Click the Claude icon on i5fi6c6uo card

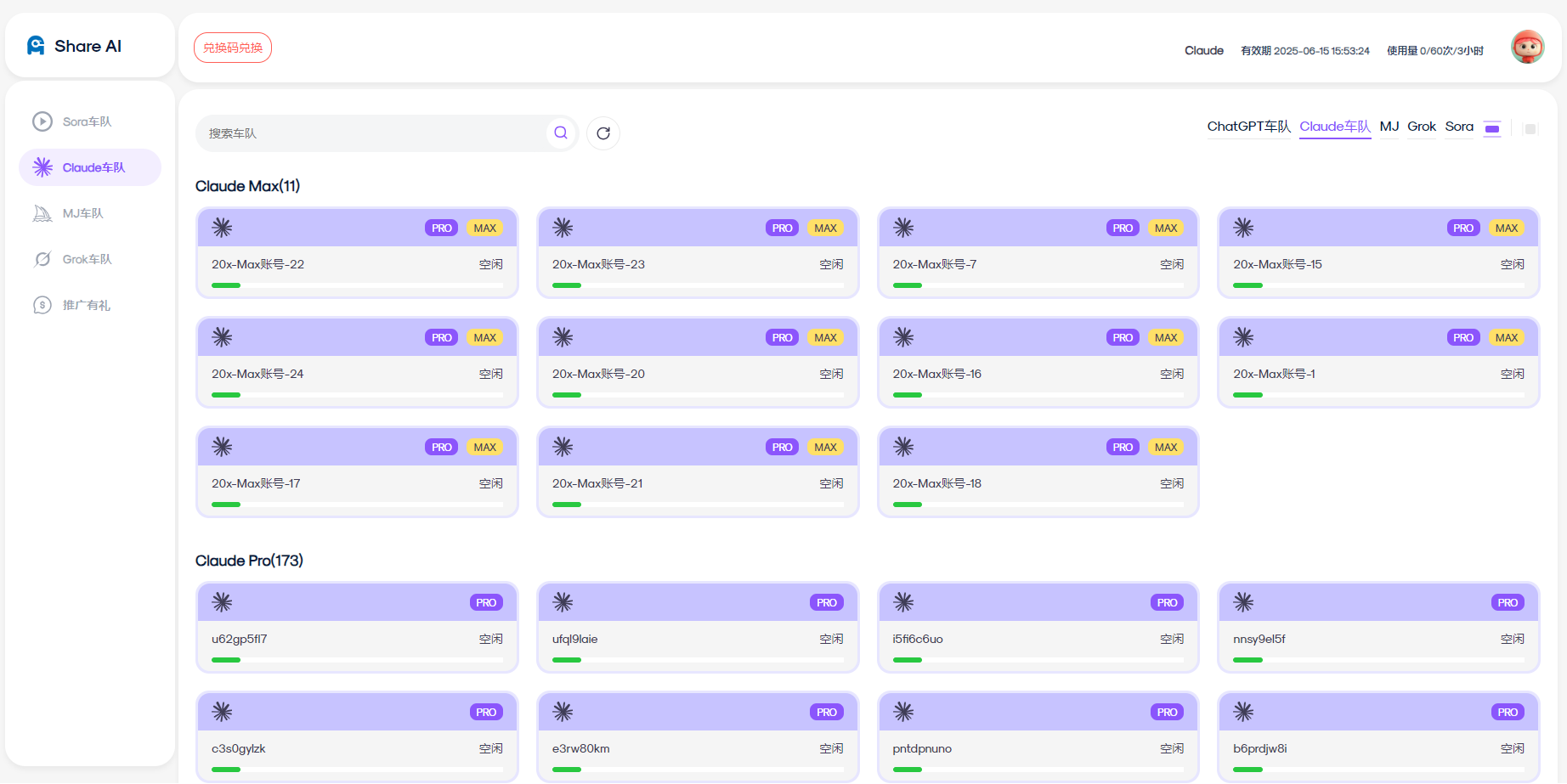[x=903, y=602]
